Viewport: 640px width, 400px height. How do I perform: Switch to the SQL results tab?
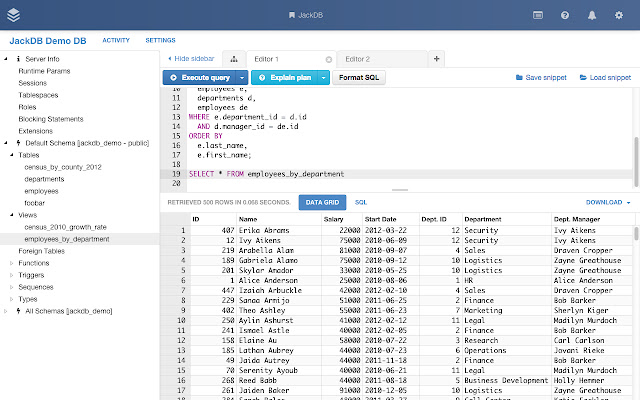[360, 201]
